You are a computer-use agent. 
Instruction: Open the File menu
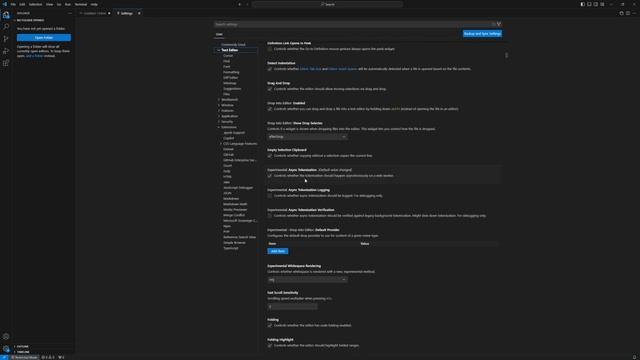coord(13,4)
